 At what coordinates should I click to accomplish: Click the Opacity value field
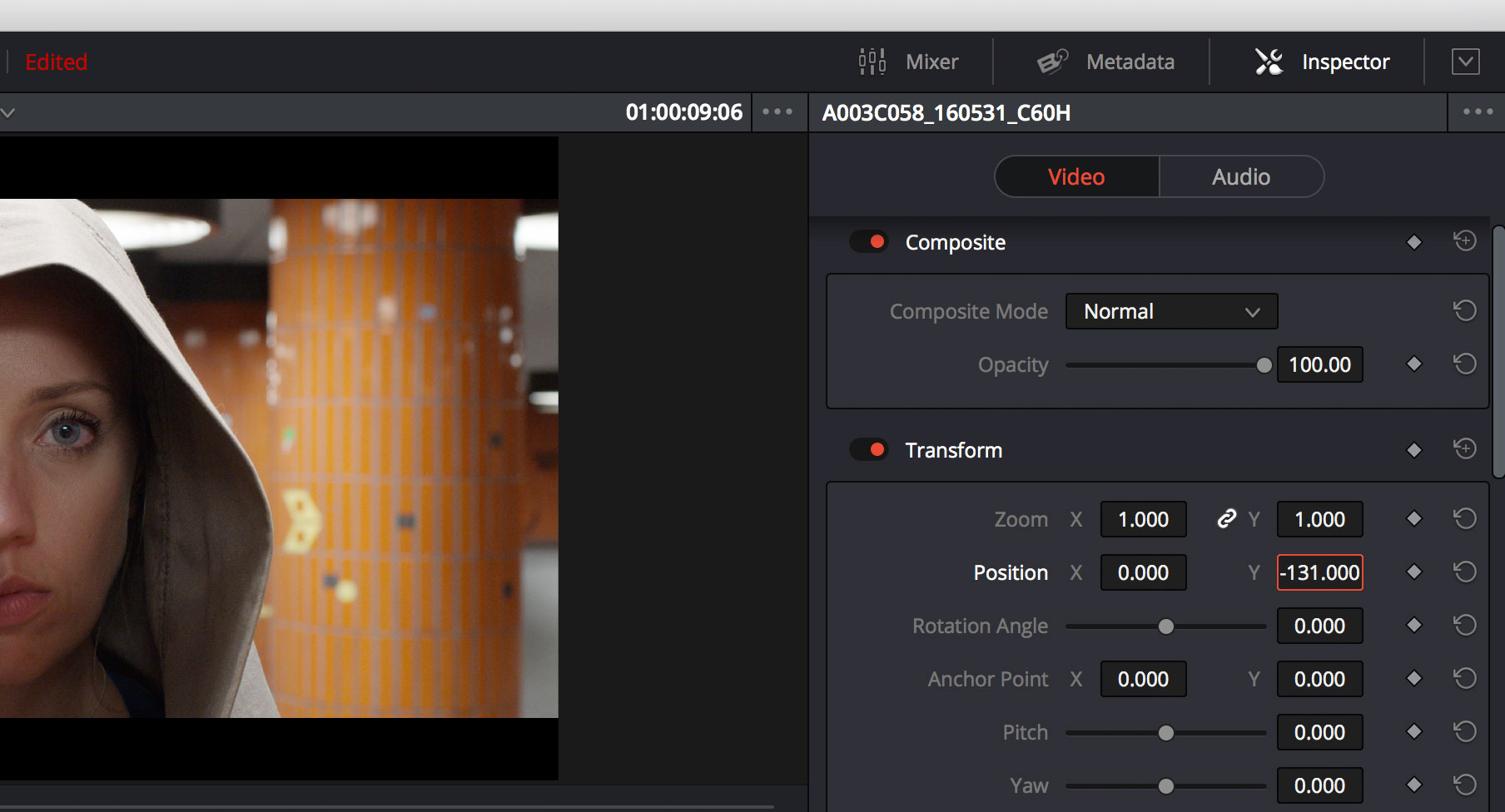coord(1319,364)
